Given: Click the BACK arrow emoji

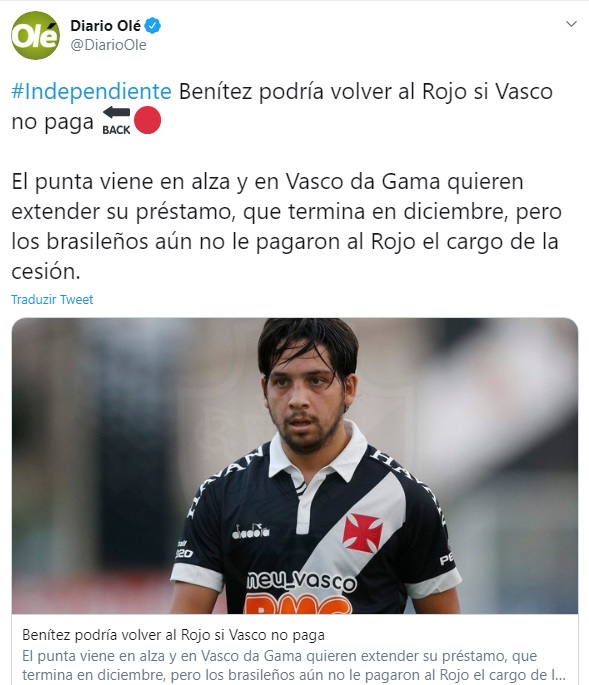Looking at the screenshot, I should pyautogui.click(x=116, y=121).
